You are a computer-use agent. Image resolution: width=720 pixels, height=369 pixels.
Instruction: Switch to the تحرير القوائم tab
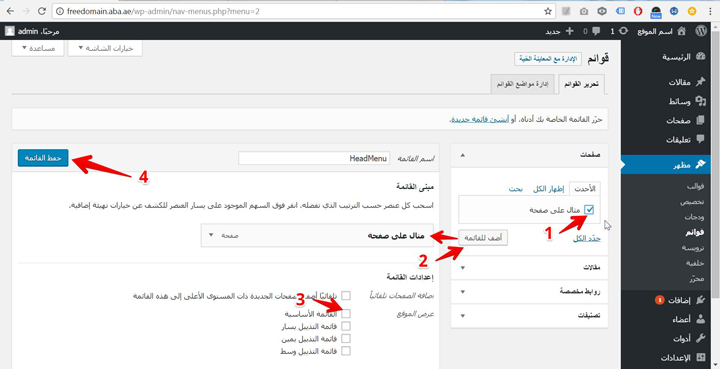coord(581,84)
